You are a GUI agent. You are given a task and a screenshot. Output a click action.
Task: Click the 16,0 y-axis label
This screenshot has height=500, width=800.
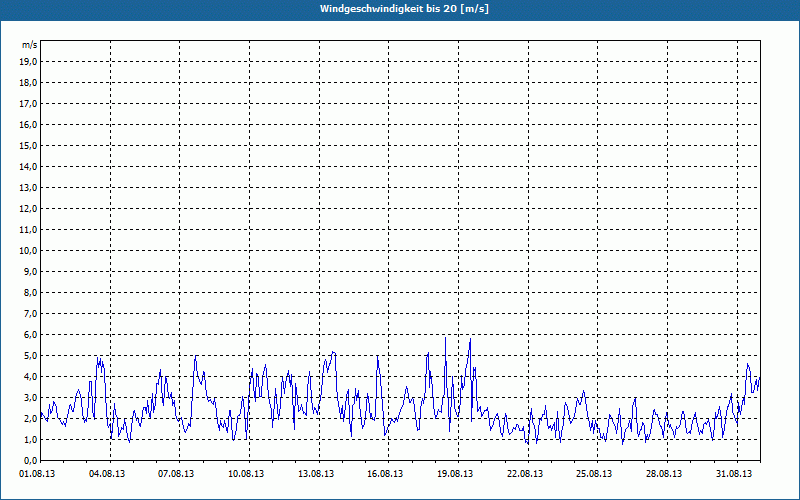tap(28, 124)
